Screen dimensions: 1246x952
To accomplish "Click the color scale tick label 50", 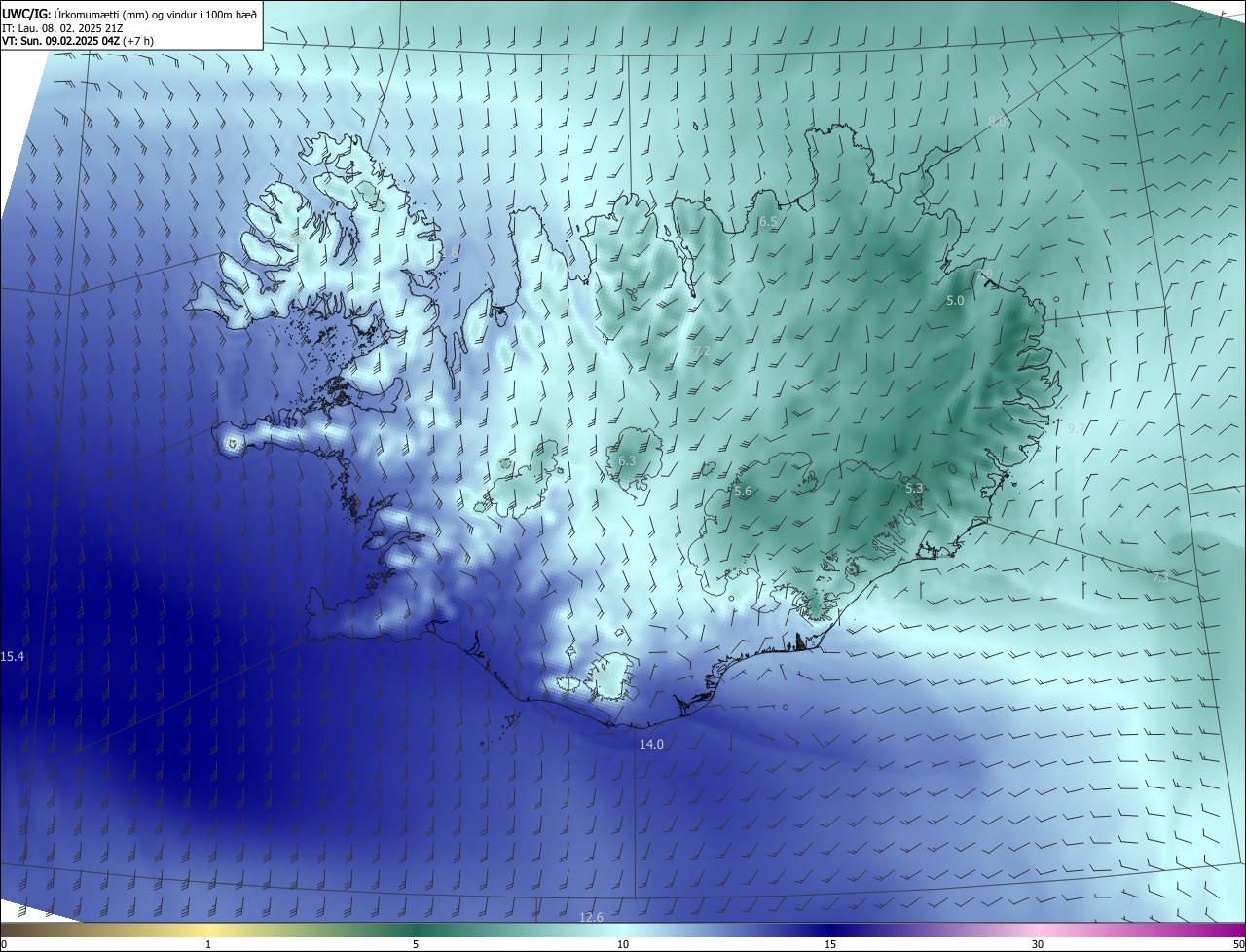I will click(x=1238, y=944).
